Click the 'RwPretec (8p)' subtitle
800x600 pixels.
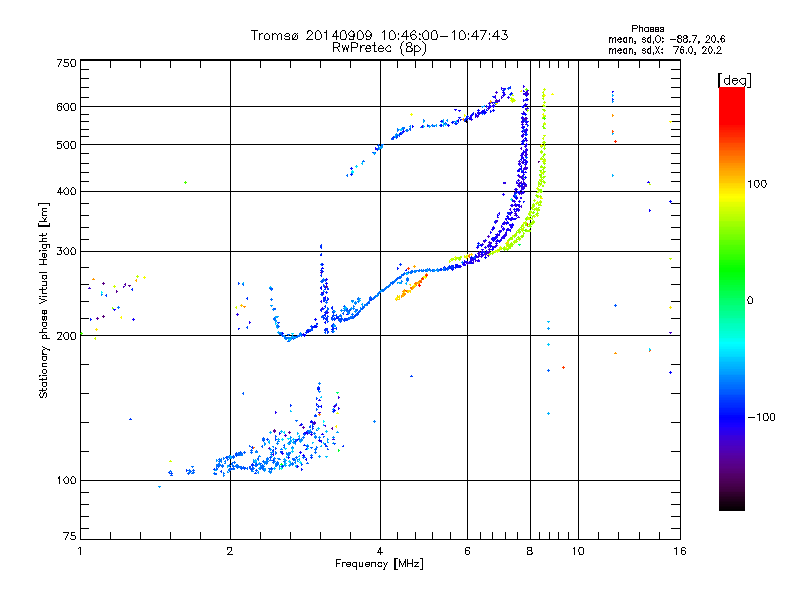tap(379, 48)
